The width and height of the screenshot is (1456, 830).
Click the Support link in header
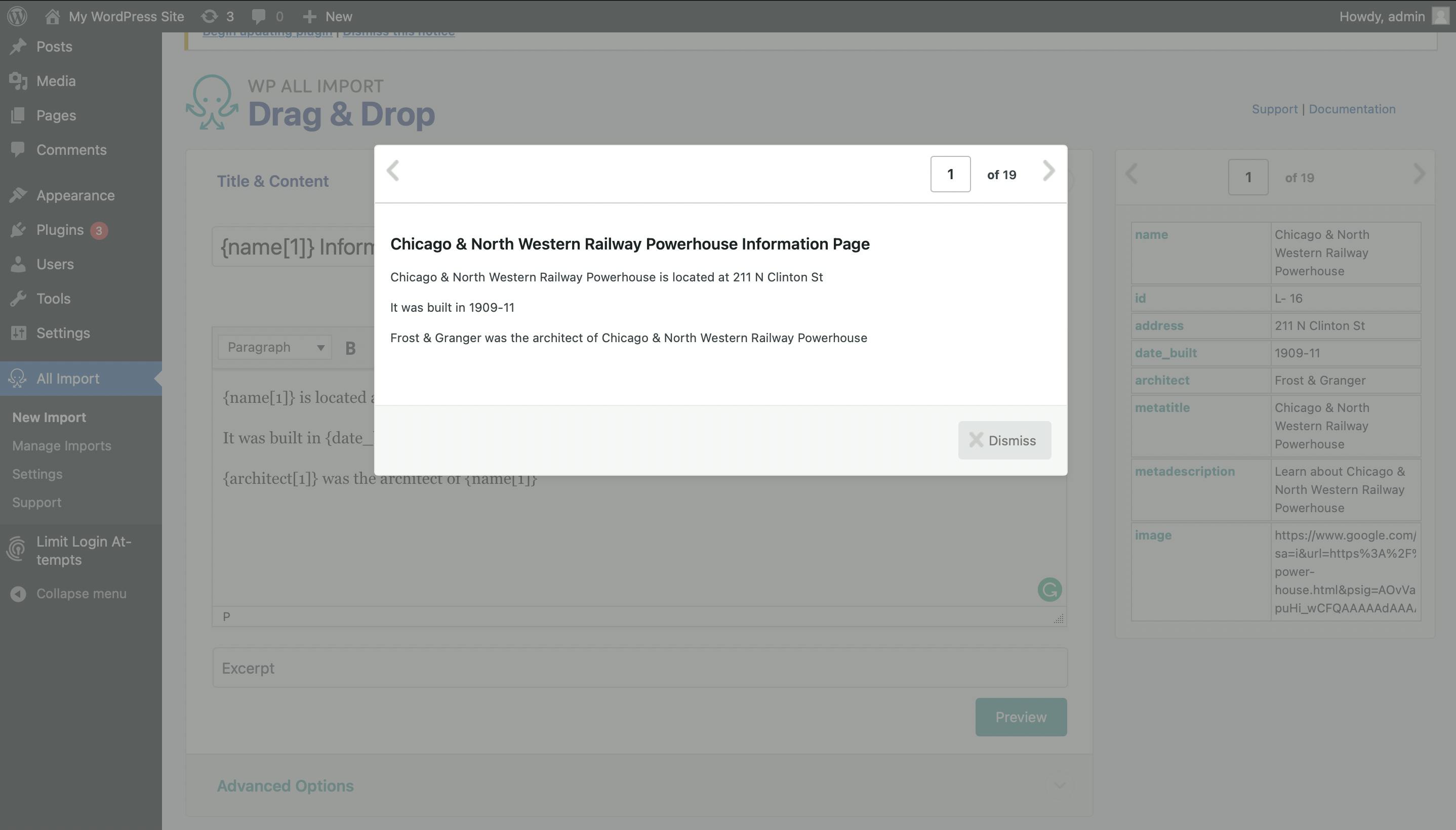pos(1275,108)
